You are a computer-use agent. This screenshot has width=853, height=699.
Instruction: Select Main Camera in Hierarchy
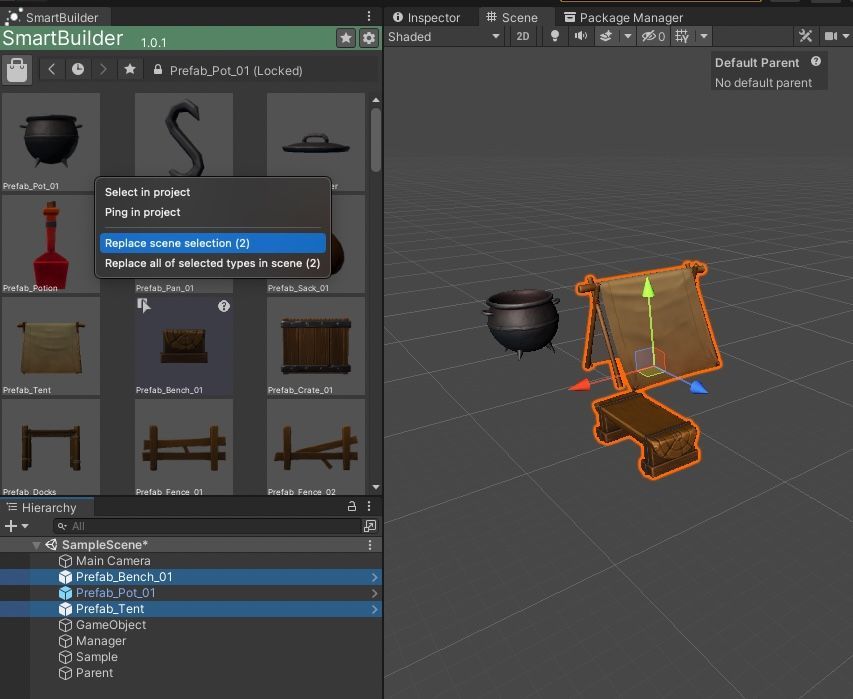pyautogui.click(x=113, y=561)
